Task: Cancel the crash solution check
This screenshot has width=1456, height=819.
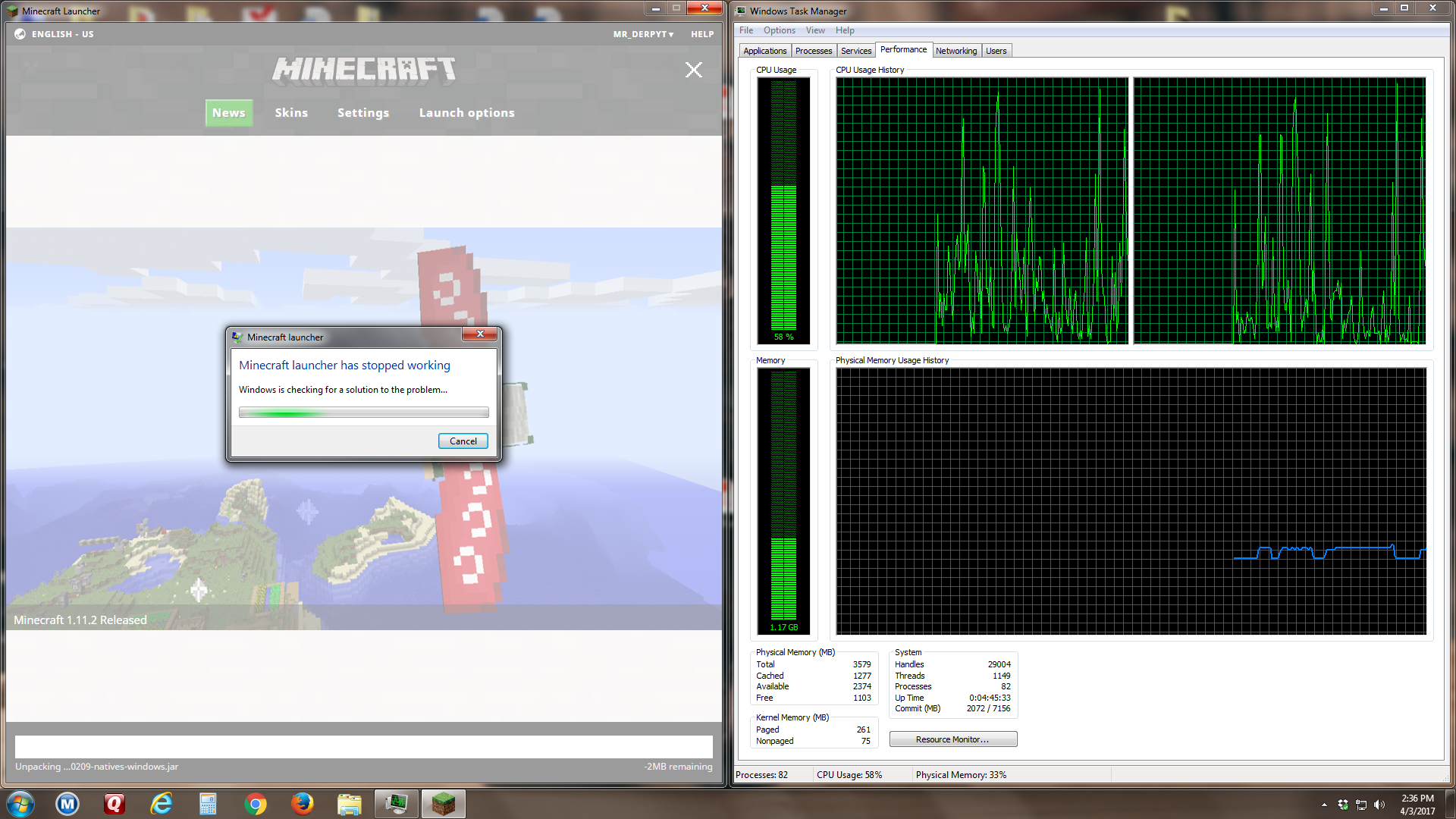Action: tap(463, 441)
